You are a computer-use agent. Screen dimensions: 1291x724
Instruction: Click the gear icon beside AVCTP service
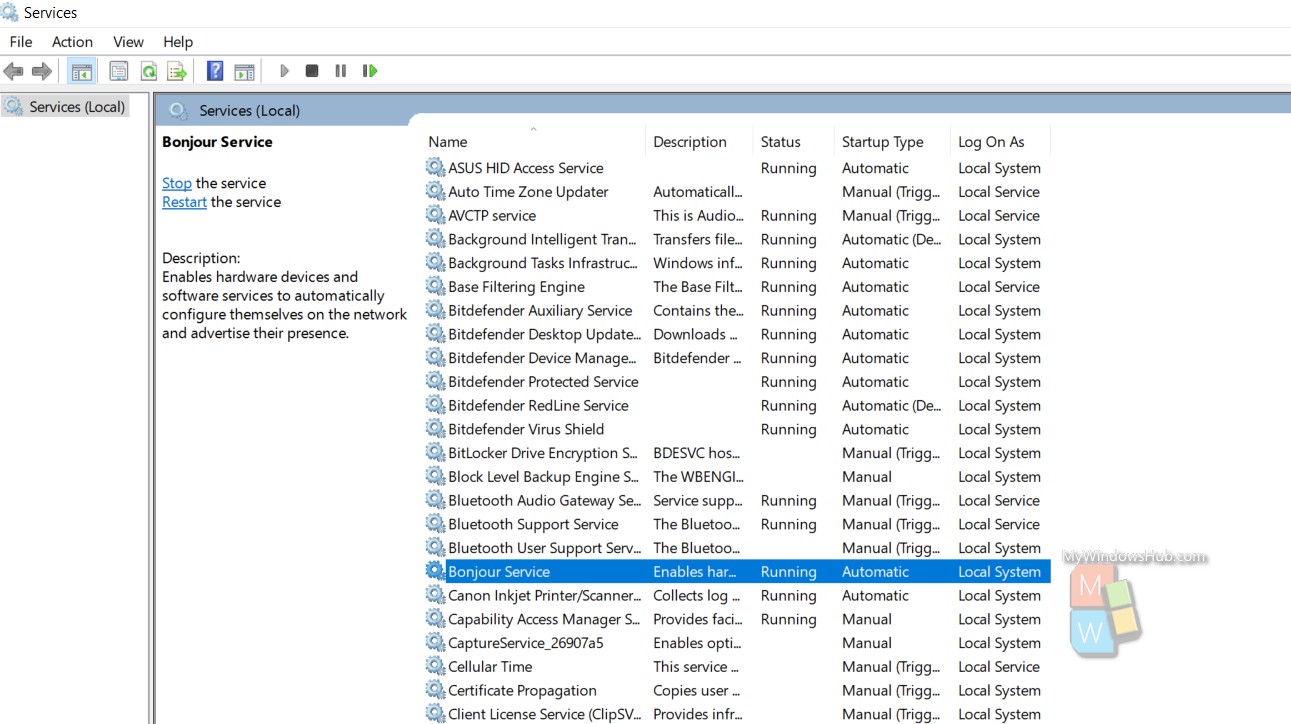(x=435, y=215)
